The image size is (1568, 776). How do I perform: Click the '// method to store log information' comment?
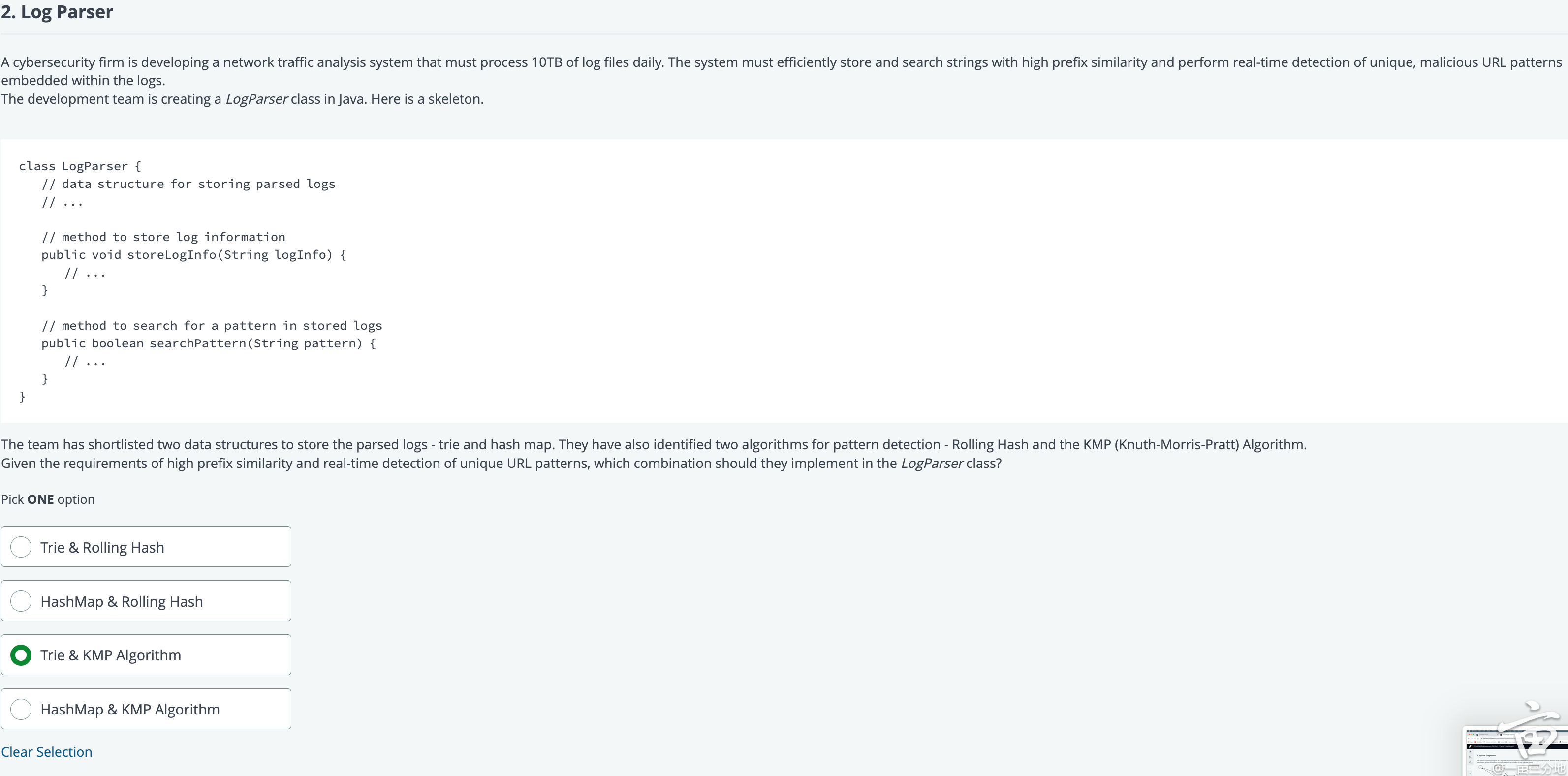(163, 237)
